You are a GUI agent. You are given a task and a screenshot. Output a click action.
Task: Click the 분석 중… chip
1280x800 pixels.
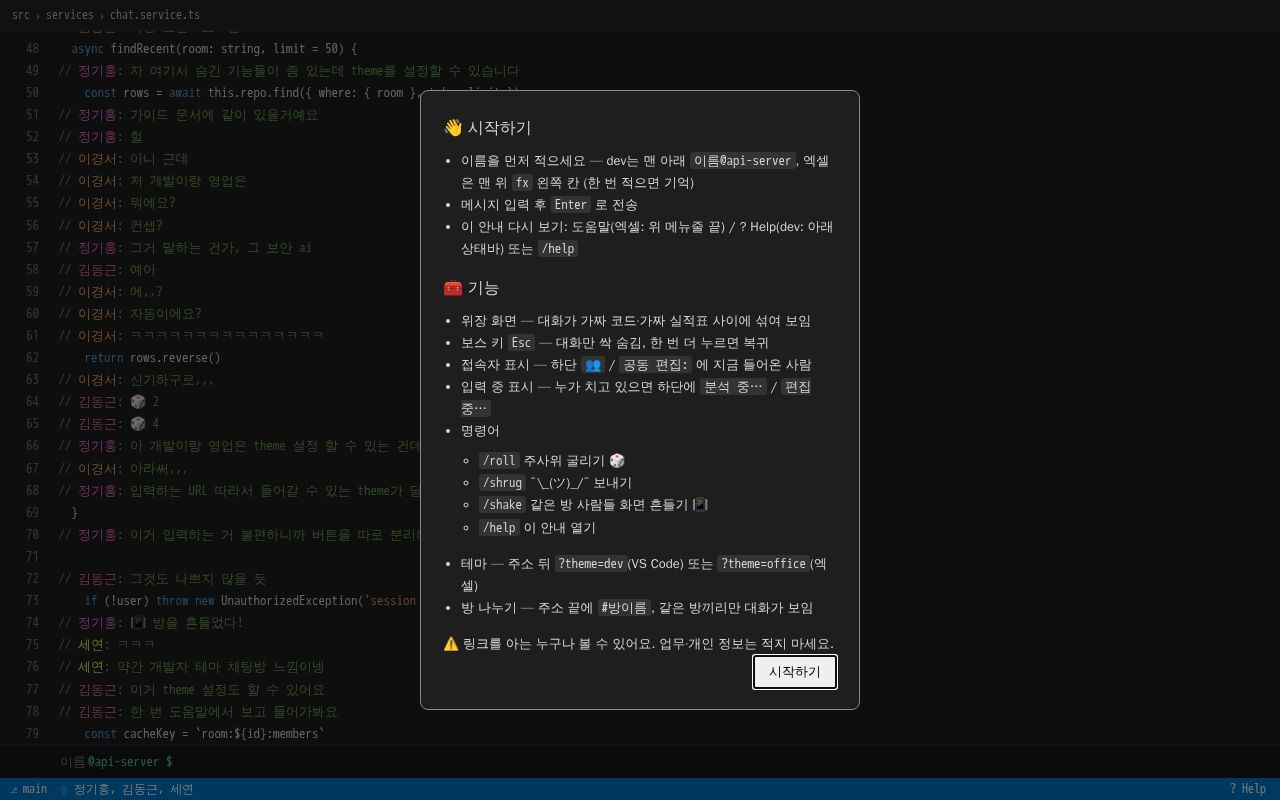[733, 387]
